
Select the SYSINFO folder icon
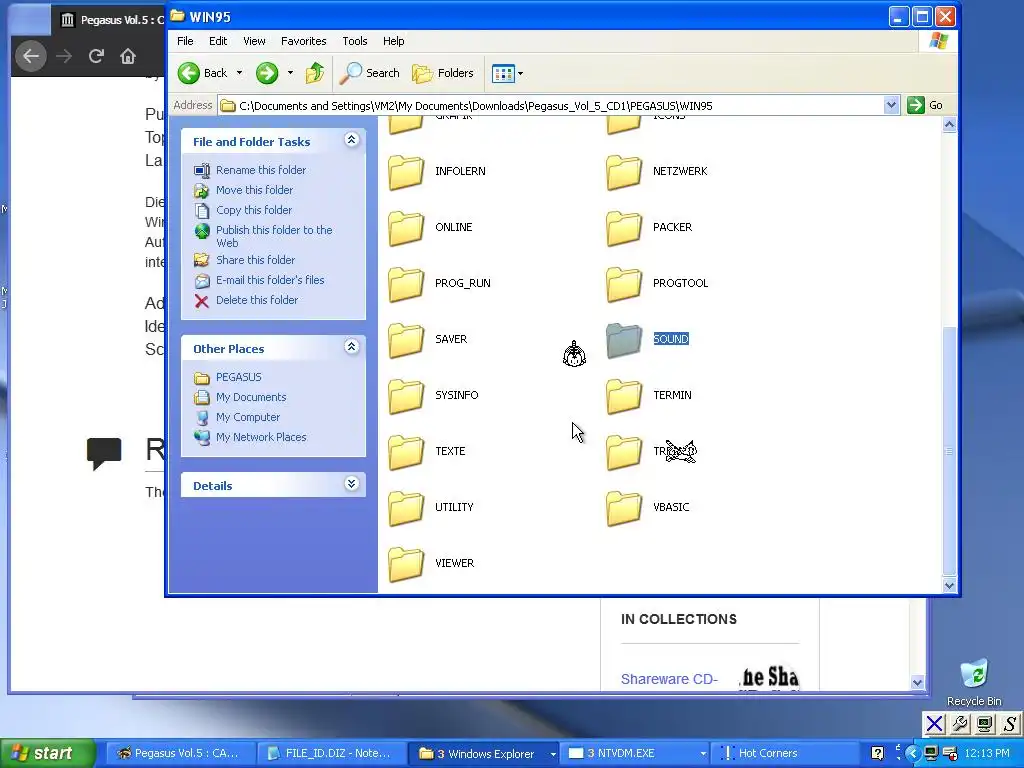coord(406,396)
